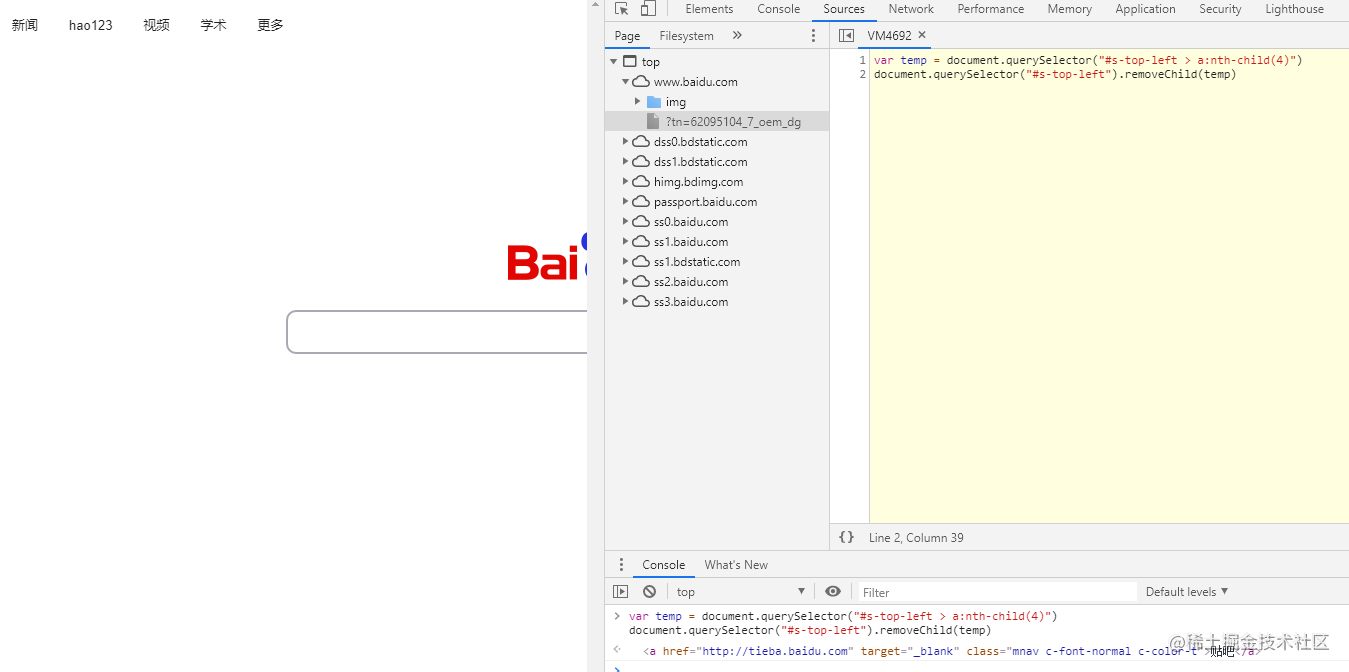
Task: Click the file icon of ?tn=62095104_7_oem_dg
Action: click(653, 122)
